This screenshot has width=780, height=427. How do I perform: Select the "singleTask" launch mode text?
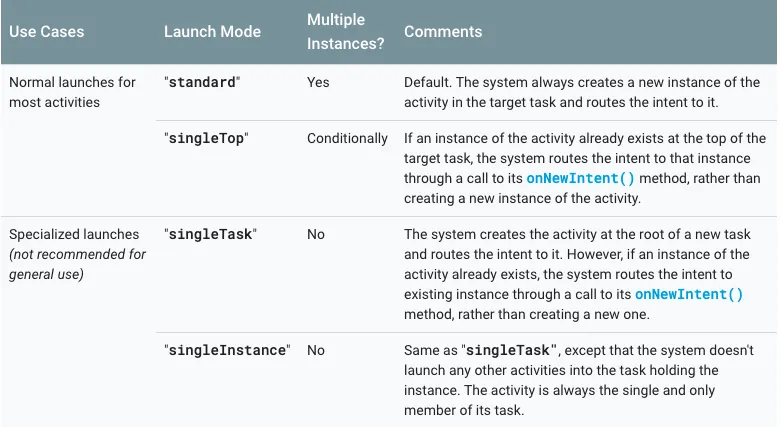tap(210, 234)
